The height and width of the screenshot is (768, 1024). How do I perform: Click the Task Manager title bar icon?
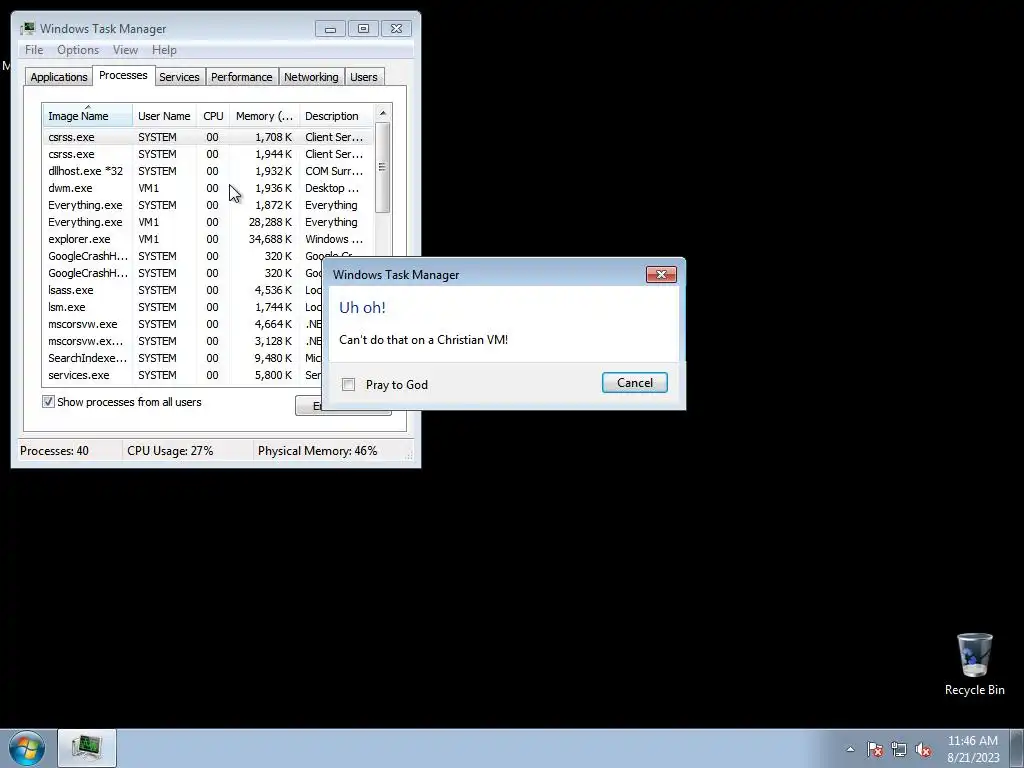(27, 29)
